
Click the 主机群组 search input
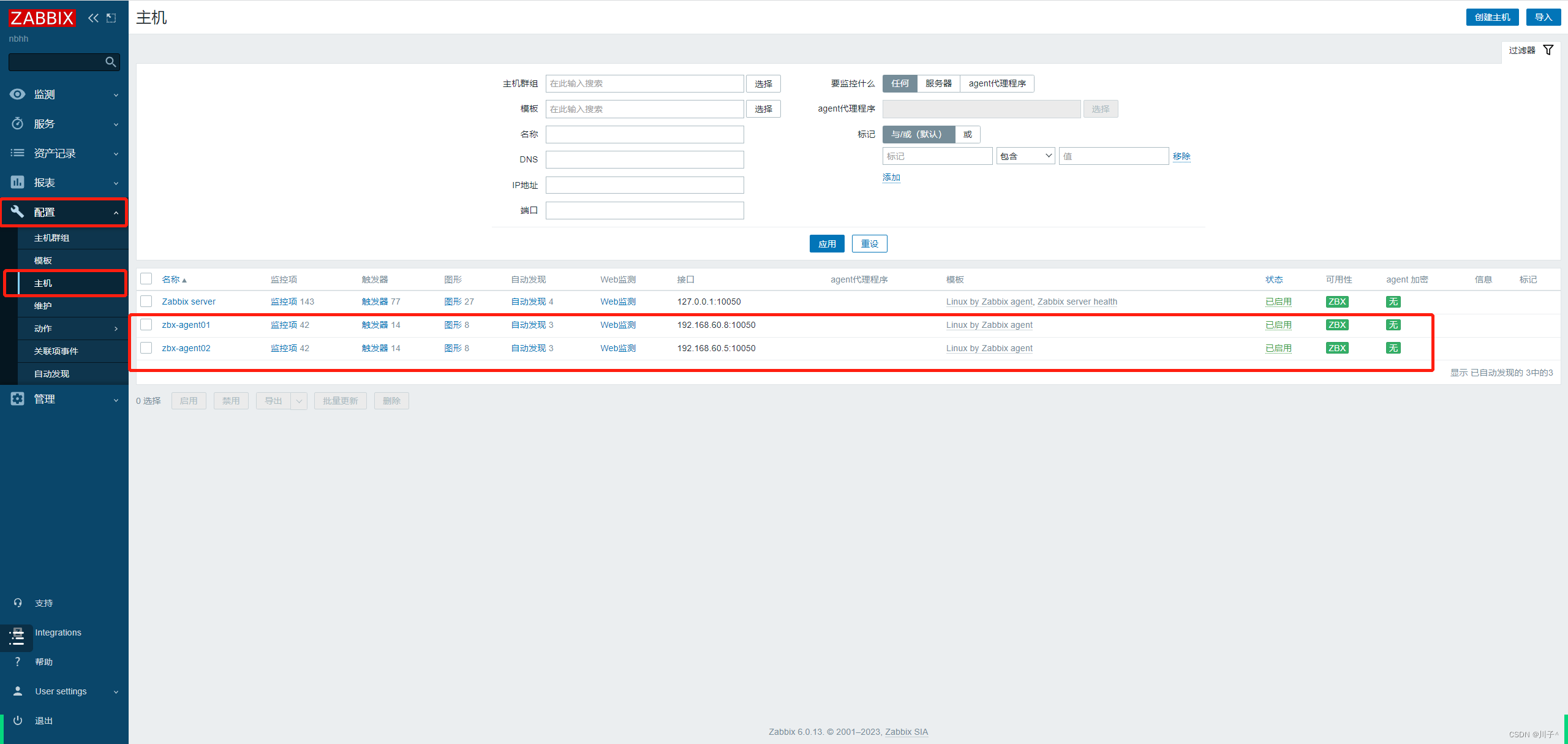click(x=644, y=83)
